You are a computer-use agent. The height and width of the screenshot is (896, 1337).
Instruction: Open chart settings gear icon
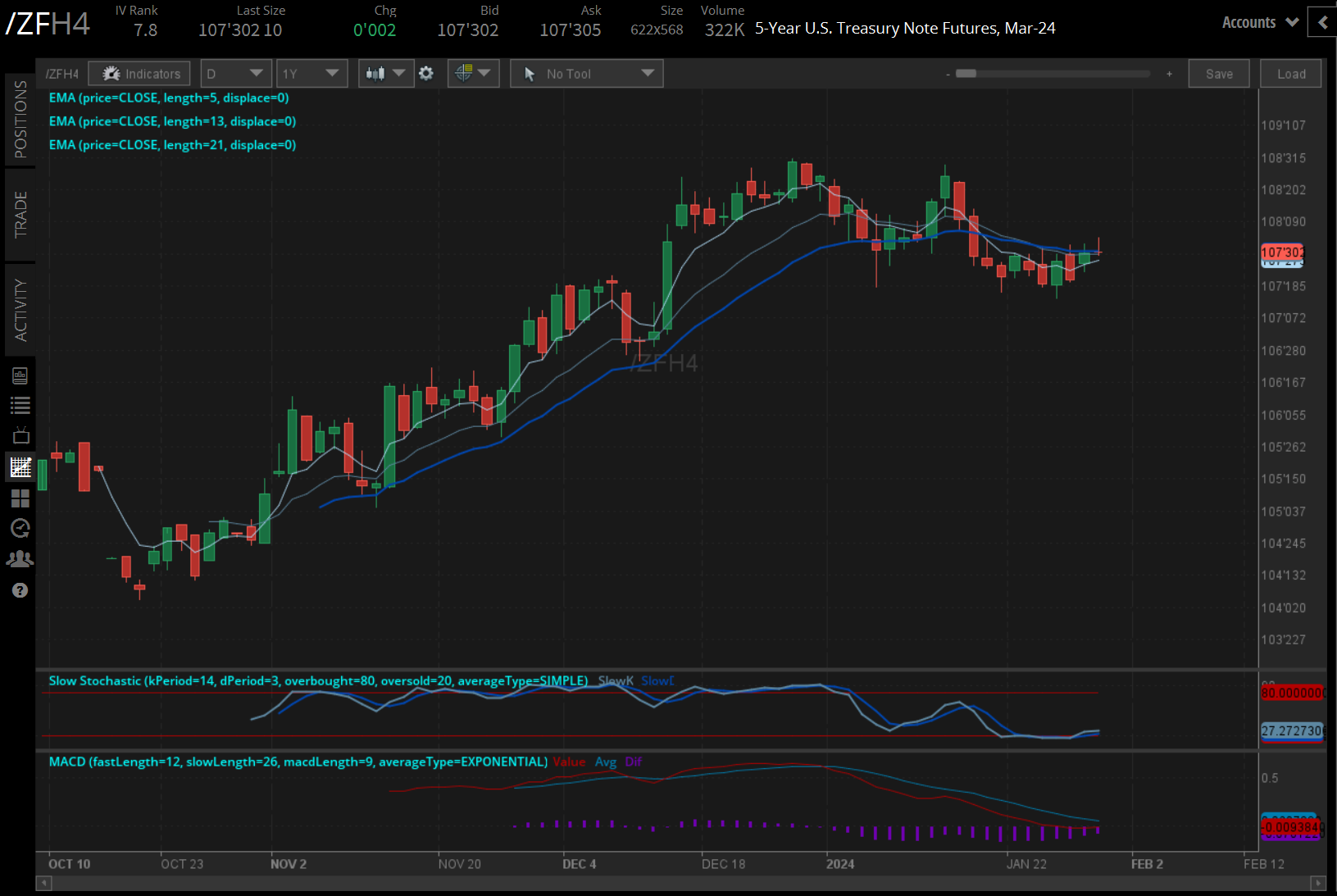tap(426, 74)
